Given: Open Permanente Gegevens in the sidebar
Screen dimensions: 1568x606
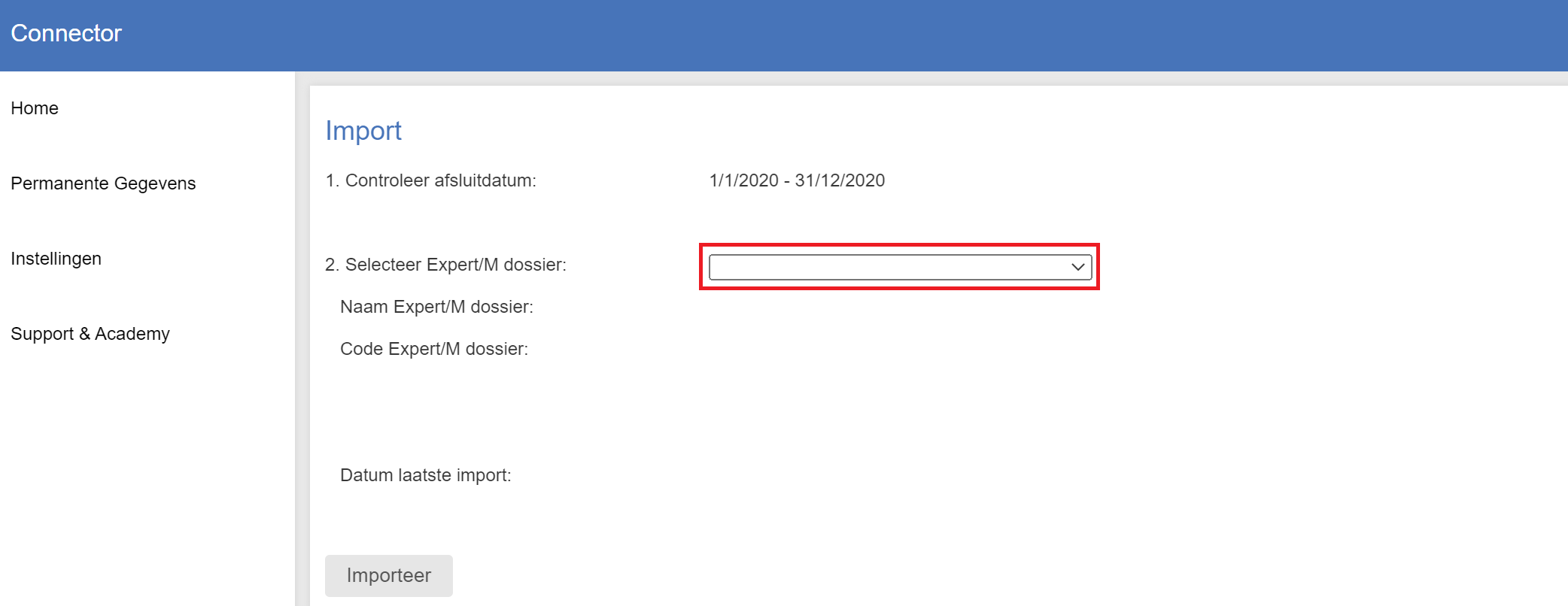Looking at the screenshot, I should point(103,183).
